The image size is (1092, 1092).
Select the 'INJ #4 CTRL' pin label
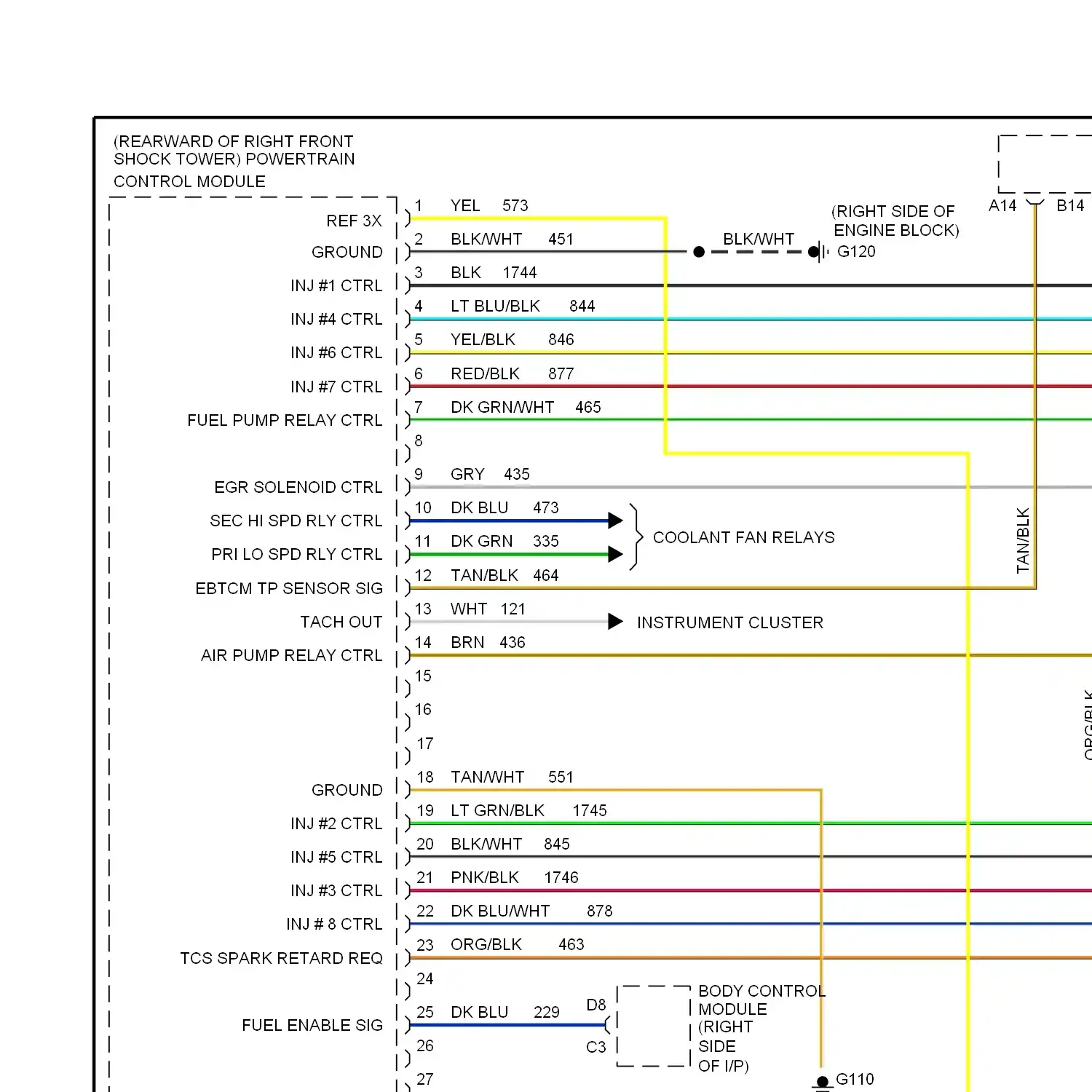336,320
